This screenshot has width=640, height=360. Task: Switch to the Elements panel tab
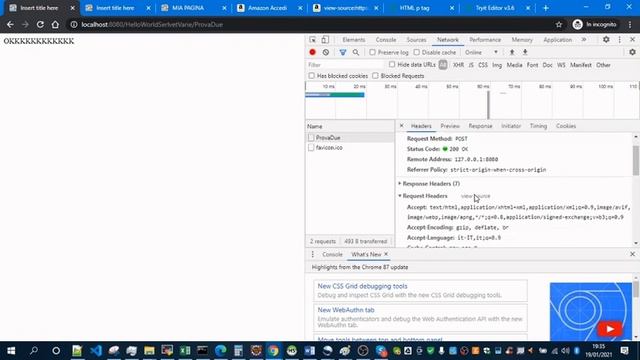coord(354,40)
